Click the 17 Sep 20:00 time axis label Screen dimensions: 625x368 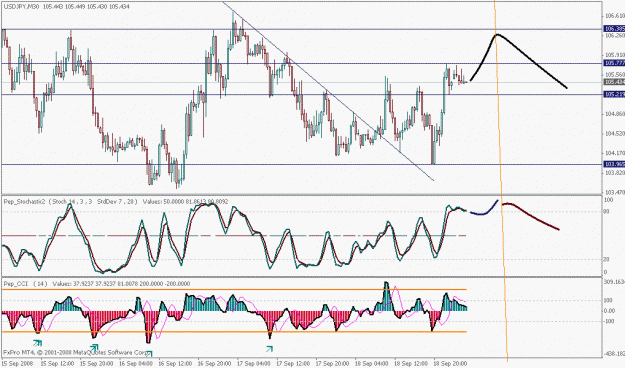[x=331, y=364]
